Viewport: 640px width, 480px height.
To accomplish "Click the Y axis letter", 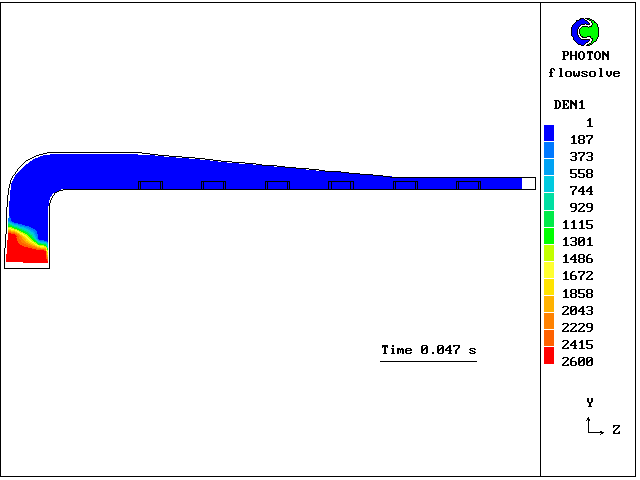I will (x=590, y=402).
